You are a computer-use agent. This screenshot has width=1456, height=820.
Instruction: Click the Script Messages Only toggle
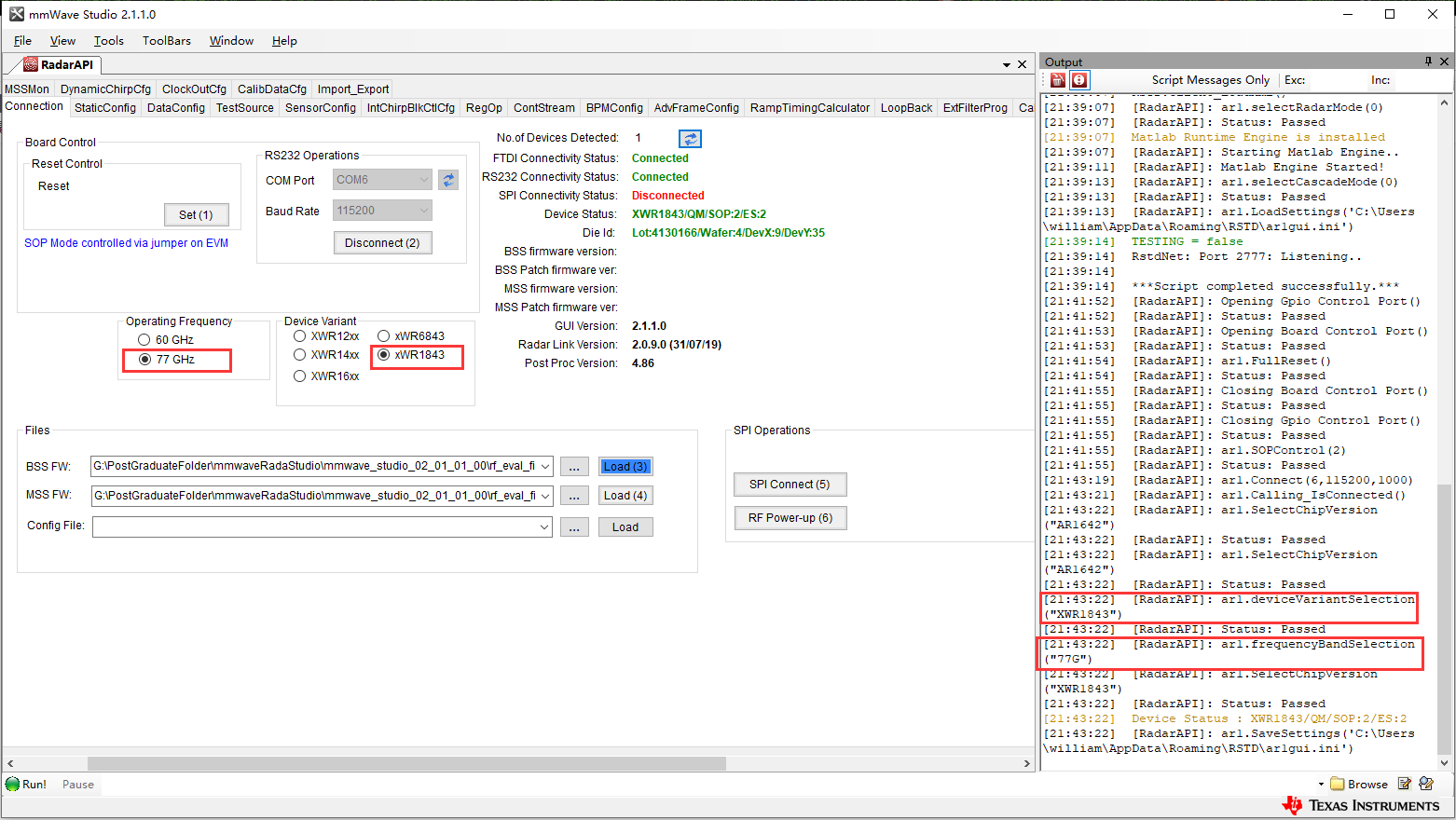pos(1210,80)
